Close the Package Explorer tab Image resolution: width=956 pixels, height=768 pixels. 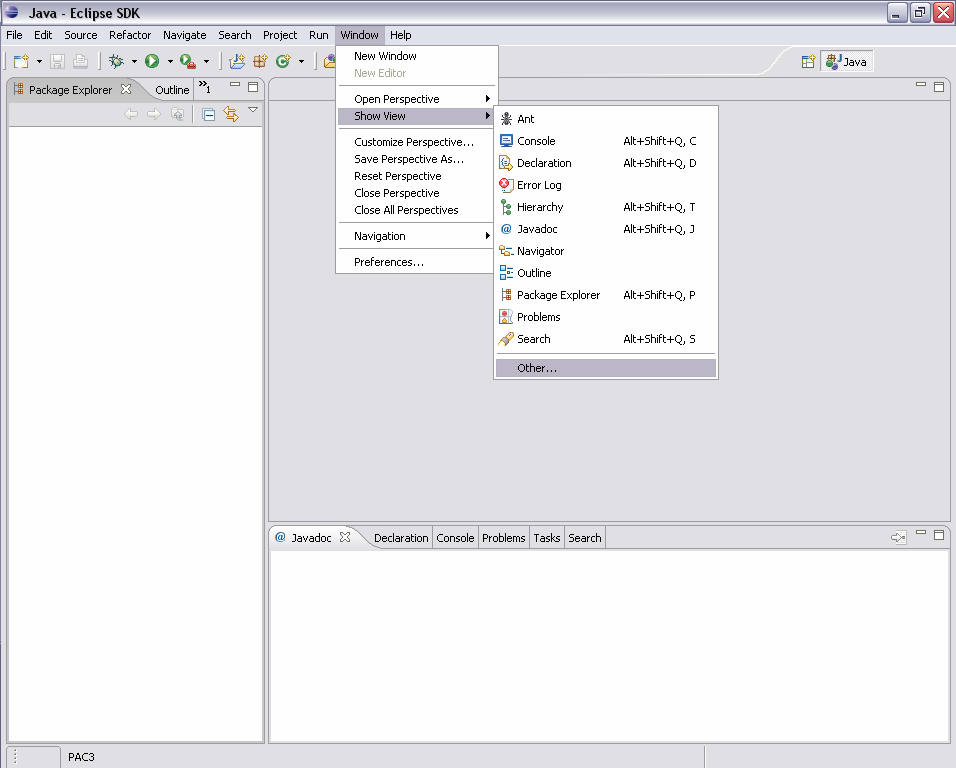[126, 89]
